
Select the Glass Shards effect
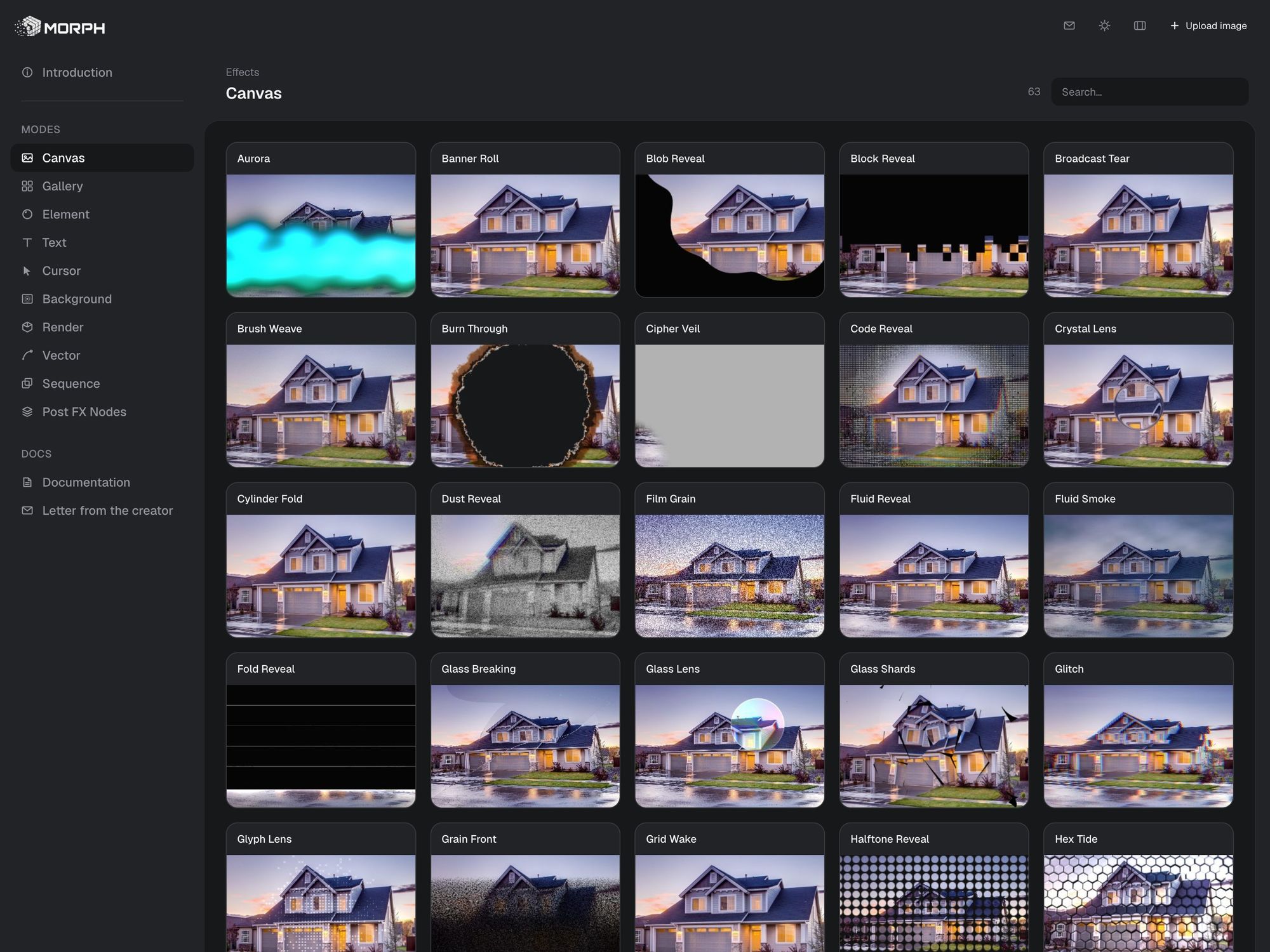[934, 730]
